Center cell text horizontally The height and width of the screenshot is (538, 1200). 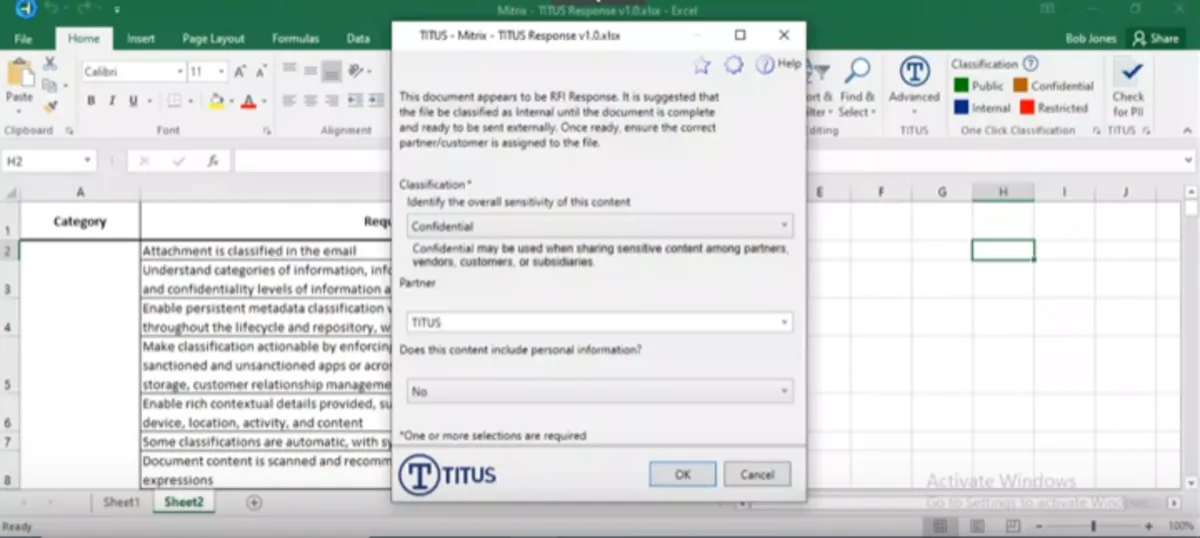[310, 101]
